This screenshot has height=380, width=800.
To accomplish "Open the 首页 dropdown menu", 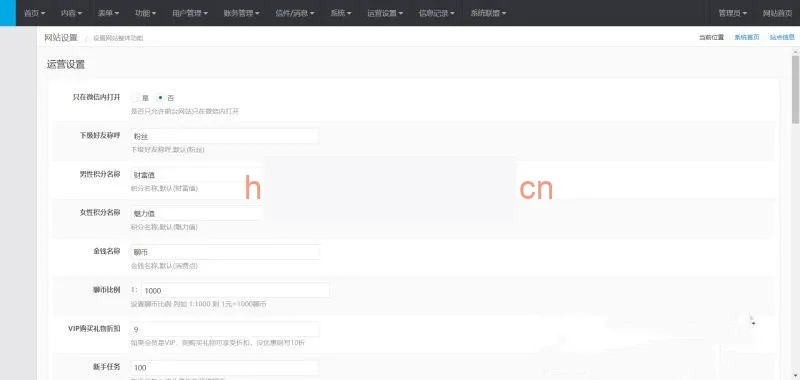I will click(x=35, y=13).
